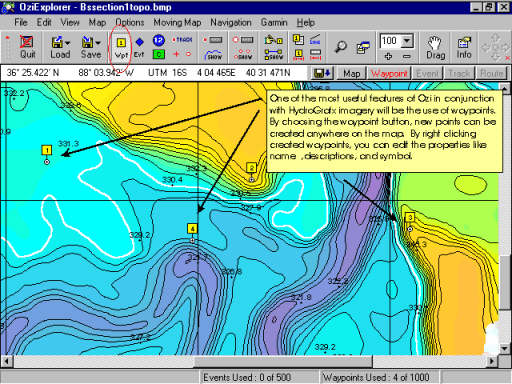512x384 pixels.
Task: Select the Evt event marker tool
Action: [x=139, y=48]
